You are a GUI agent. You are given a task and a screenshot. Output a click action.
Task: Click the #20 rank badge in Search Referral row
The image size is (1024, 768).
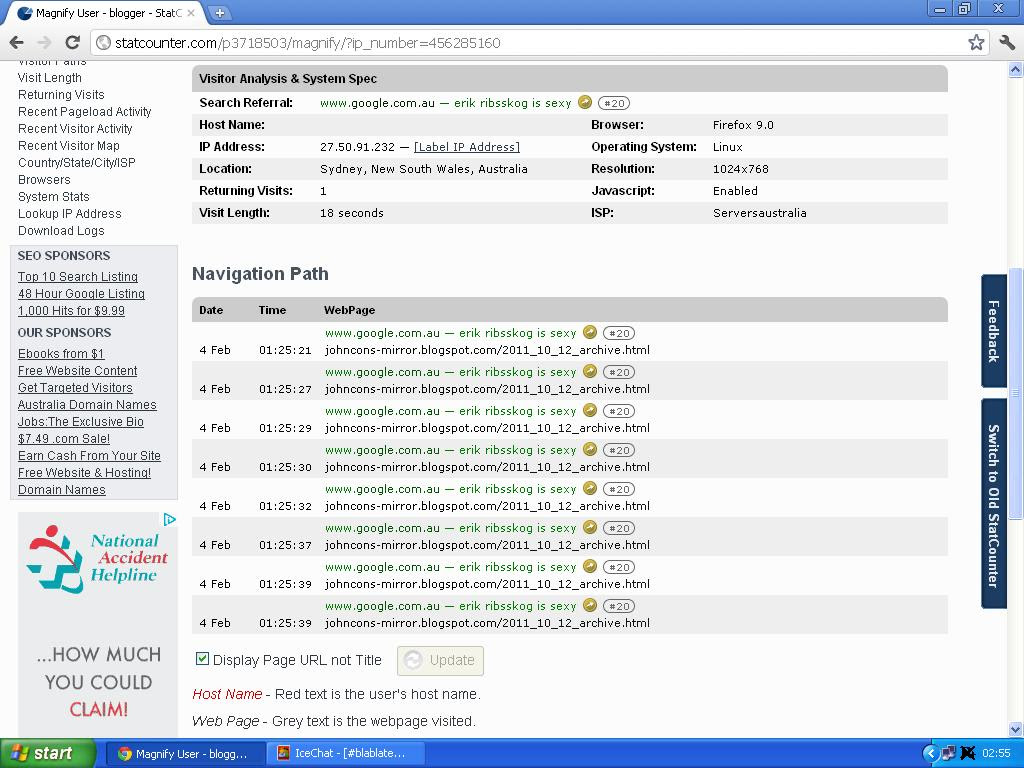click(x=614, y=103)
